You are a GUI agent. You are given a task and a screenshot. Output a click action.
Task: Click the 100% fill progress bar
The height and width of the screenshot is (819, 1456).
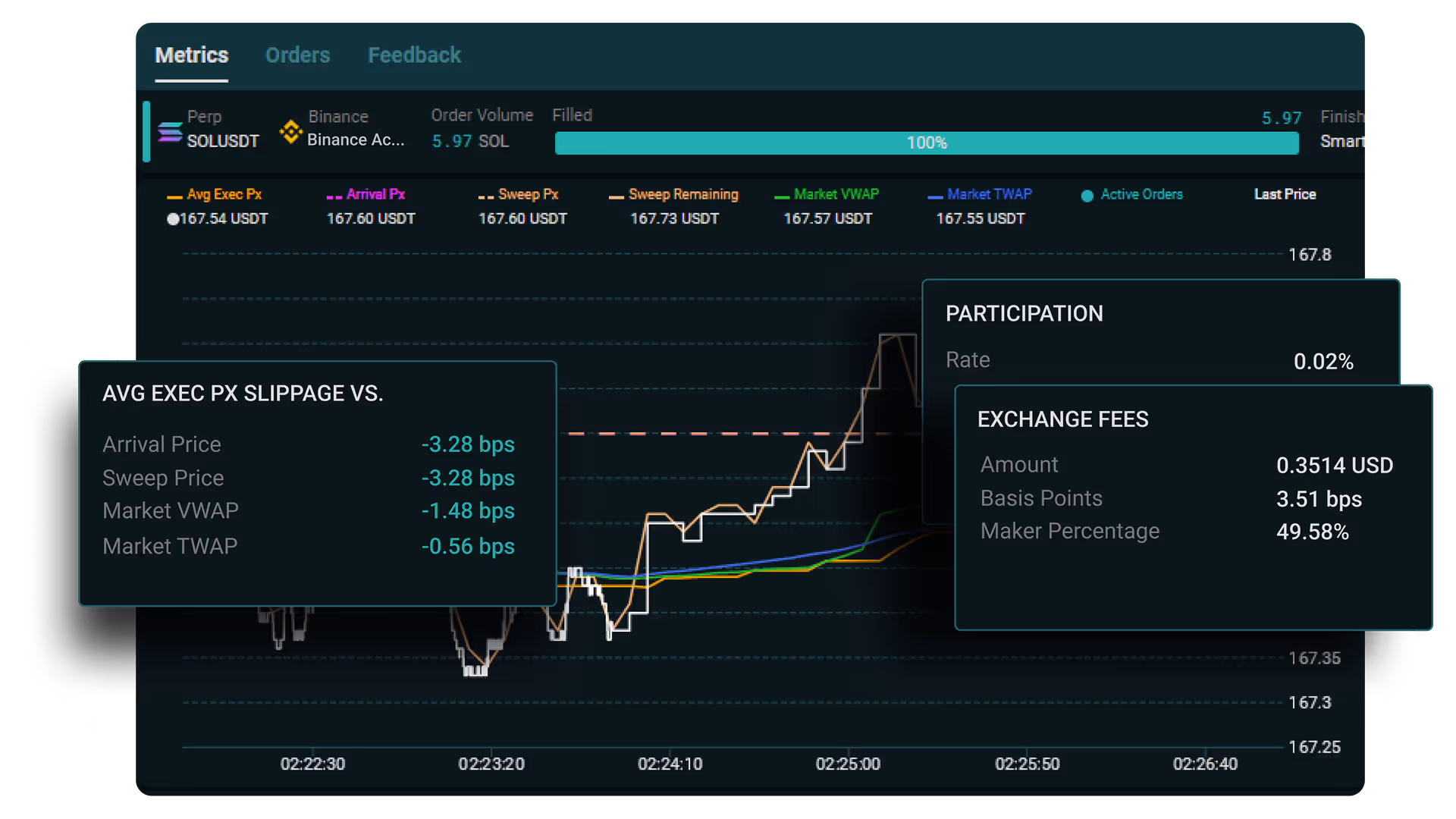coord(926,143)
